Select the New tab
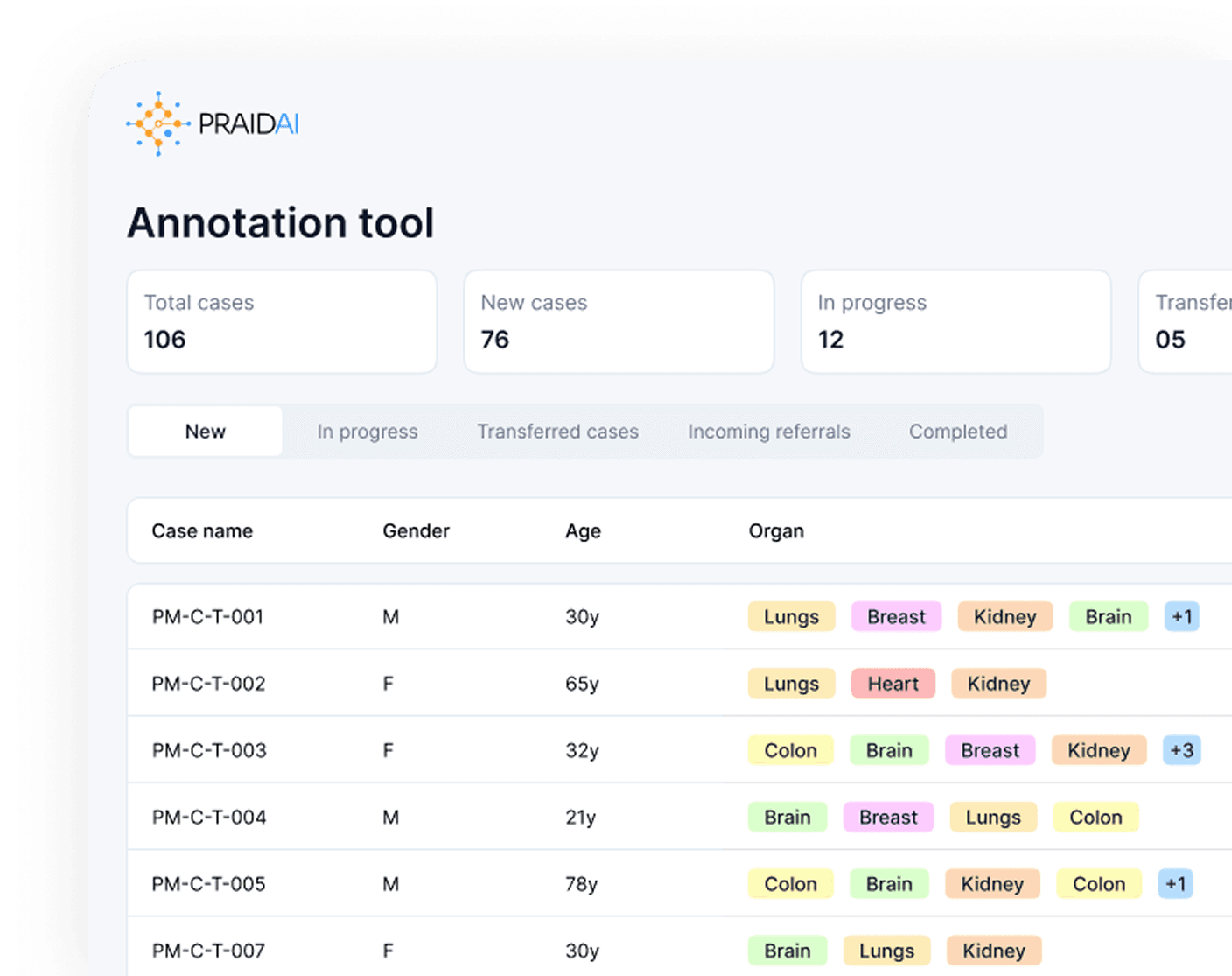Image resolution: width=1232 pixels, height=976 pixels. pos(206,432)
